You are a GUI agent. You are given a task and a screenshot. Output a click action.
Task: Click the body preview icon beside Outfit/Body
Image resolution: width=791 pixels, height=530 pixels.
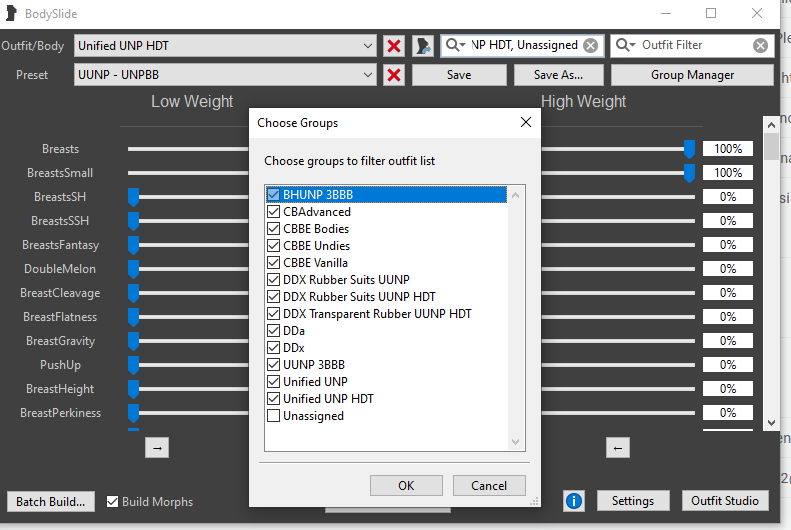[x=423, y=46]
